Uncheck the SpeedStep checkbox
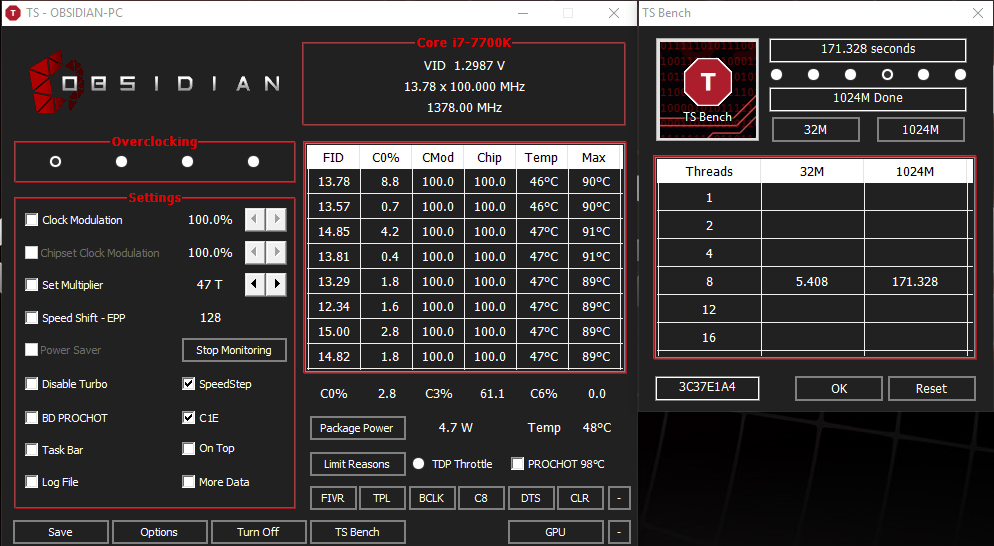The width and height of the screenshot is (994, 546). click(x=188, y=384)
